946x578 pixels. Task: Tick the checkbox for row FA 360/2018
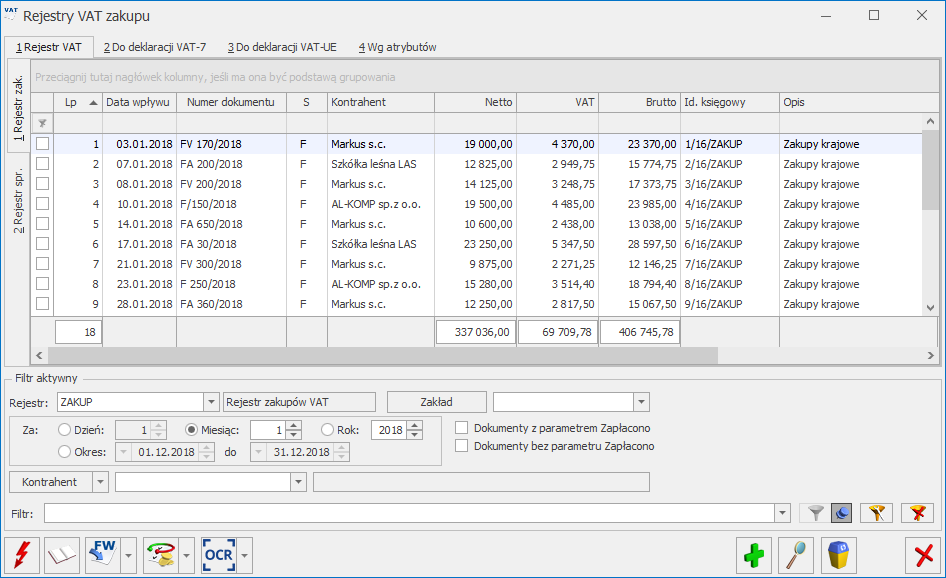coord(42,303)
